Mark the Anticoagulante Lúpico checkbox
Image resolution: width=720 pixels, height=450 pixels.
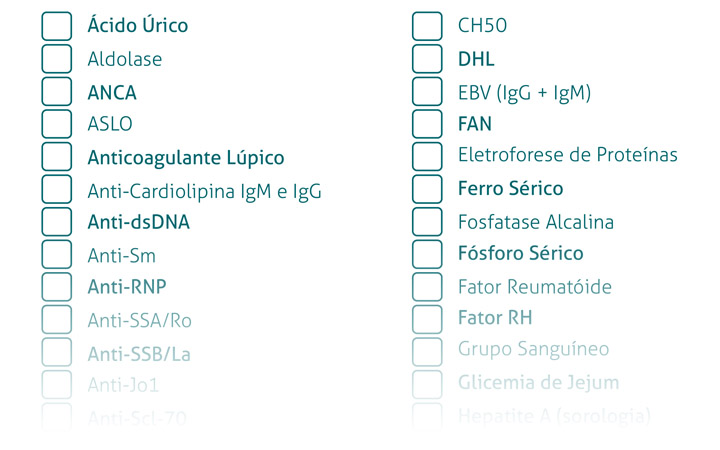56,157
